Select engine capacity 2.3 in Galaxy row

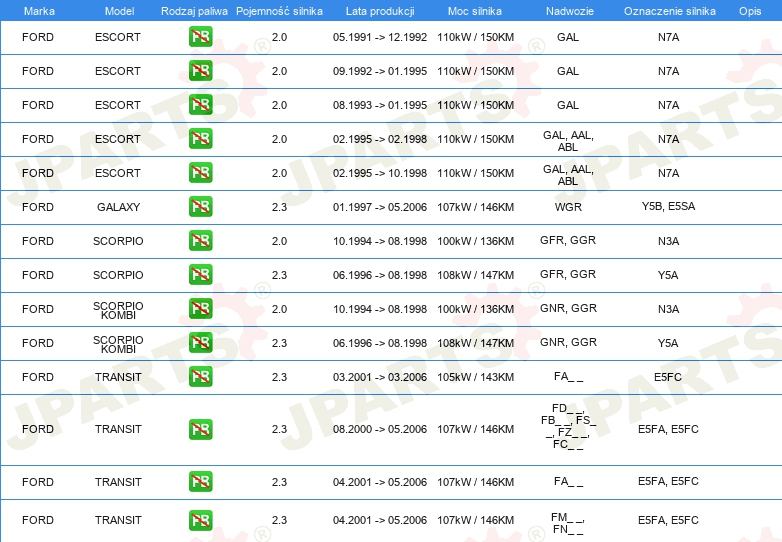click(x=279, y=207)
